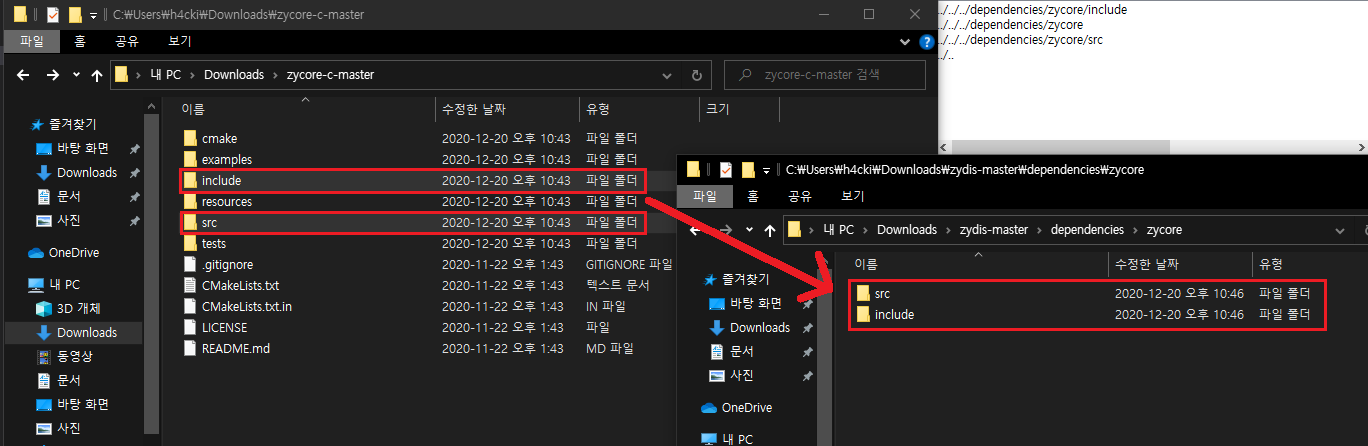The width and height of the screenshot is (1368, 446).
Task: Click Downloads breadcrumb in left address bar
Action: click(x=234, y=75)
